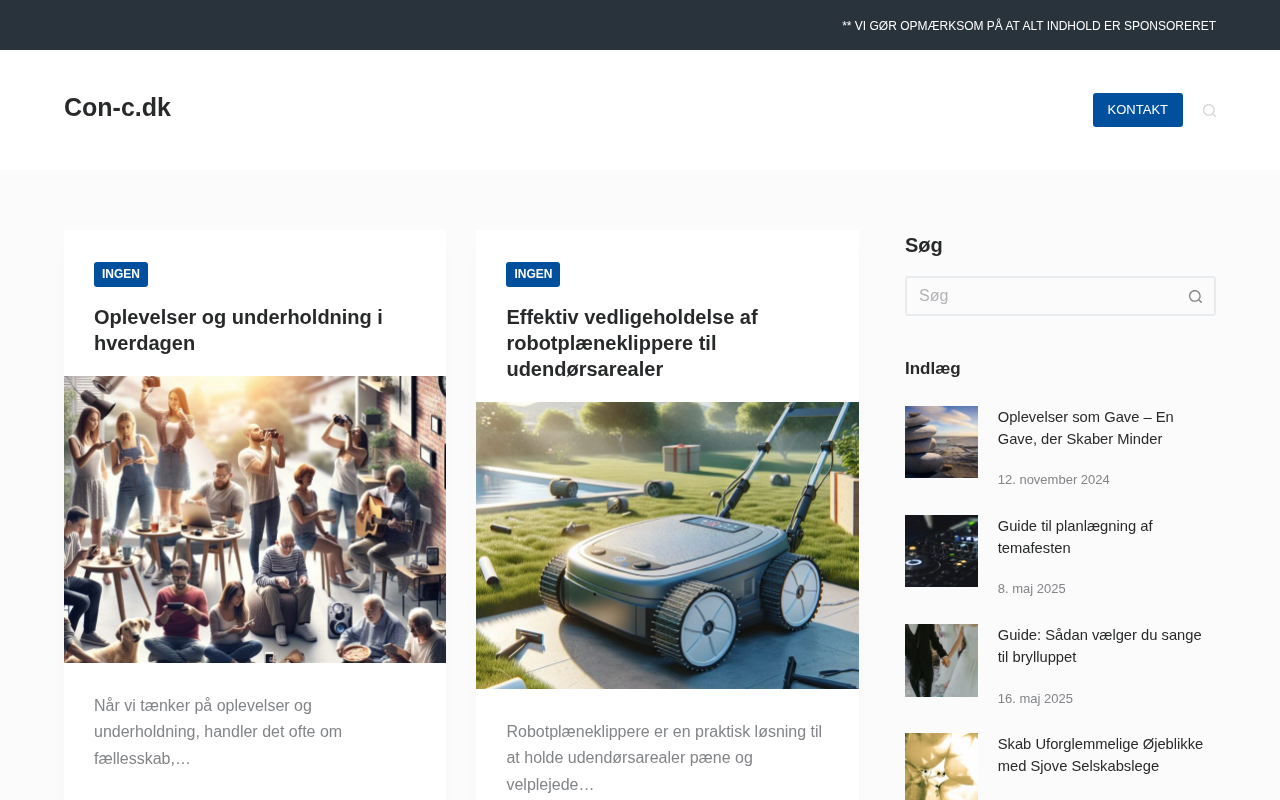Open wedding couple thumbnail for brylluppet guide
1280x800 pixels.
click(941, 660)
